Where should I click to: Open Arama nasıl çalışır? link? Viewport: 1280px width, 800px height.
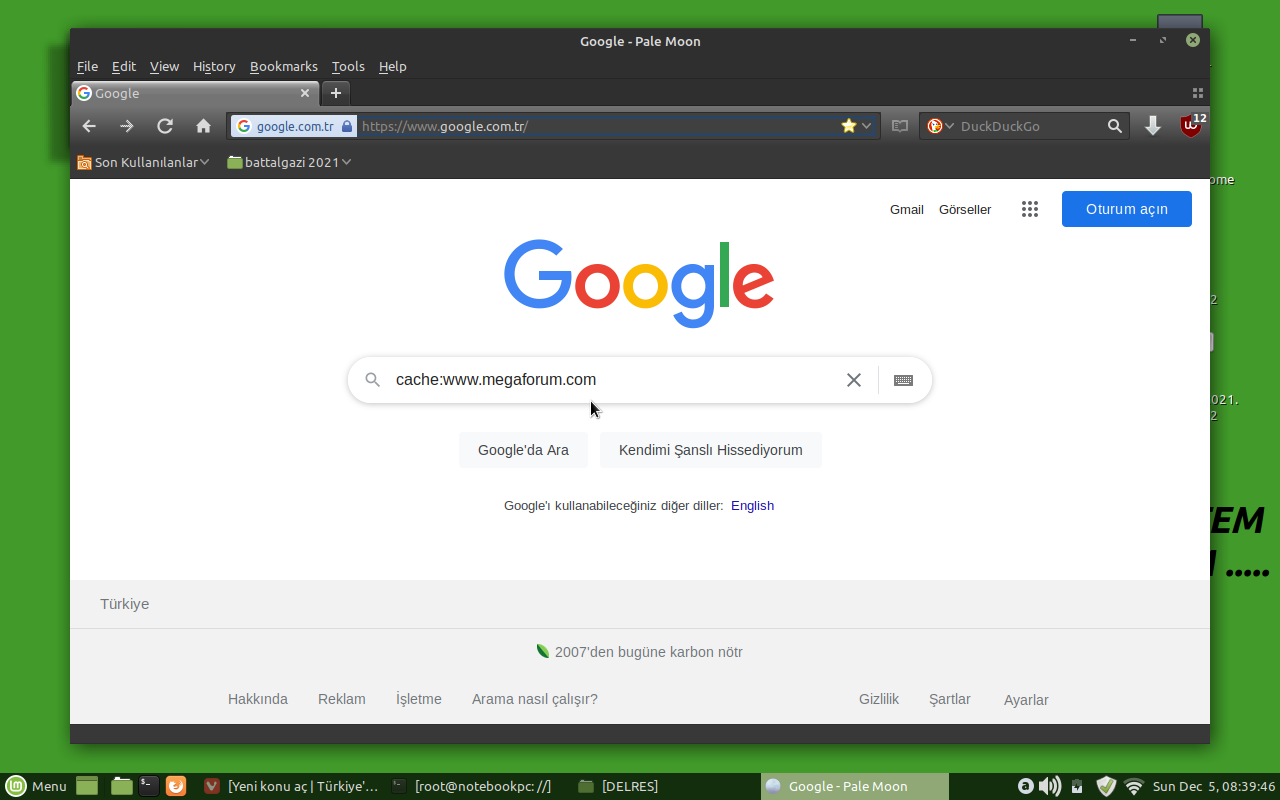tap(535, 699)
